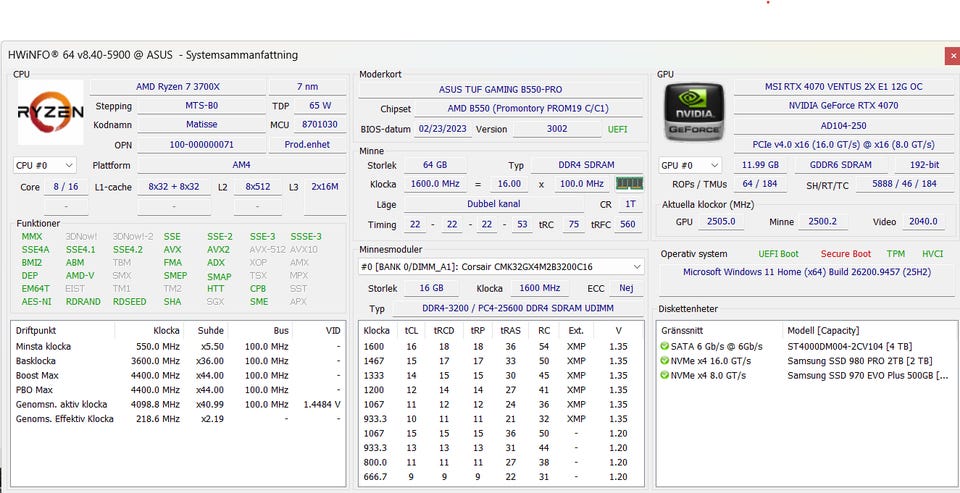
Task: Click the AD104-250 GPU chip field
Action: 843,126
